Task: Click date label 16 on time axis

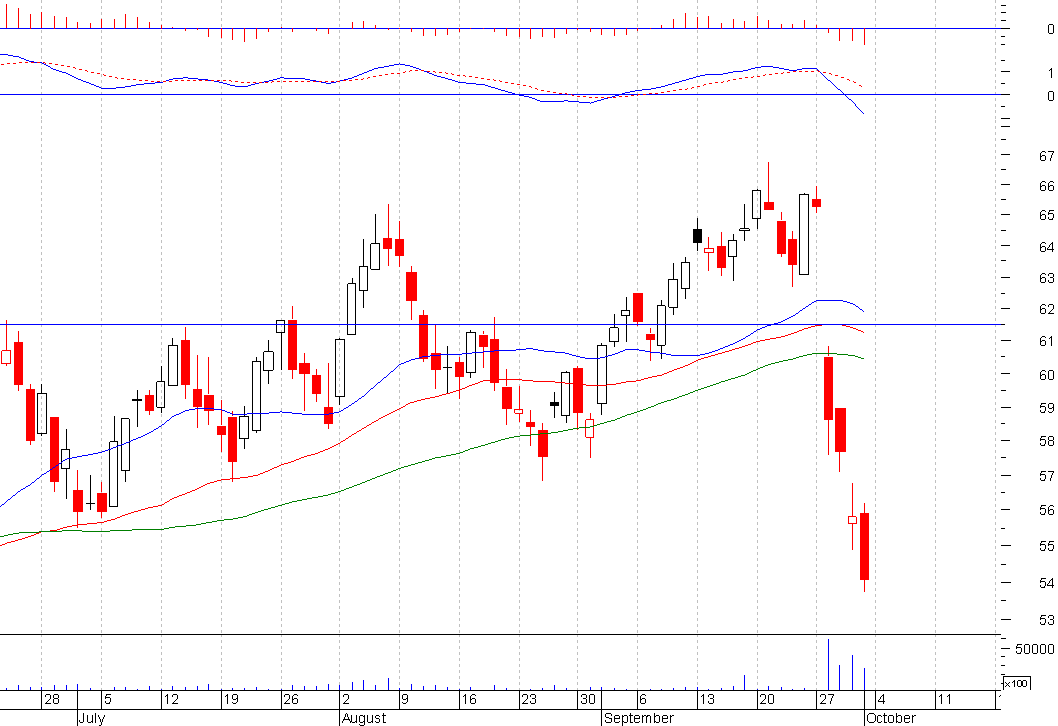Action: pos(468,699)
